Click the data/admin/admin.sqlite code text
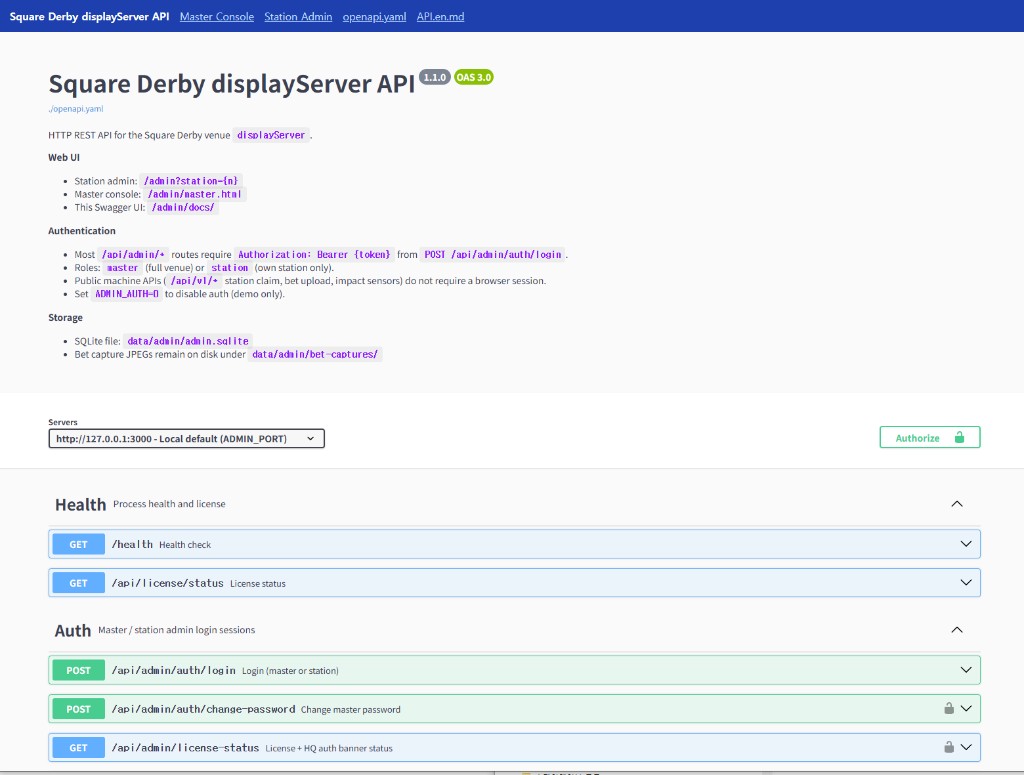The width and height of the screenshot is (1024, 775). point(188,341)
